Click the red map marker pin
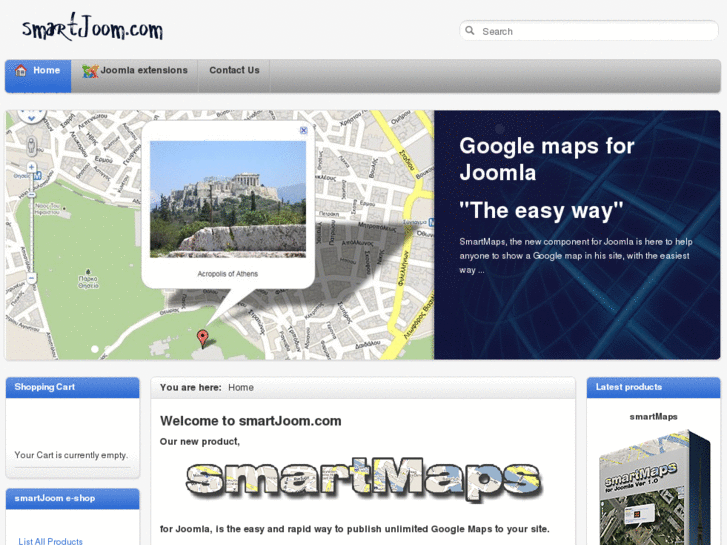 point(203,338)
